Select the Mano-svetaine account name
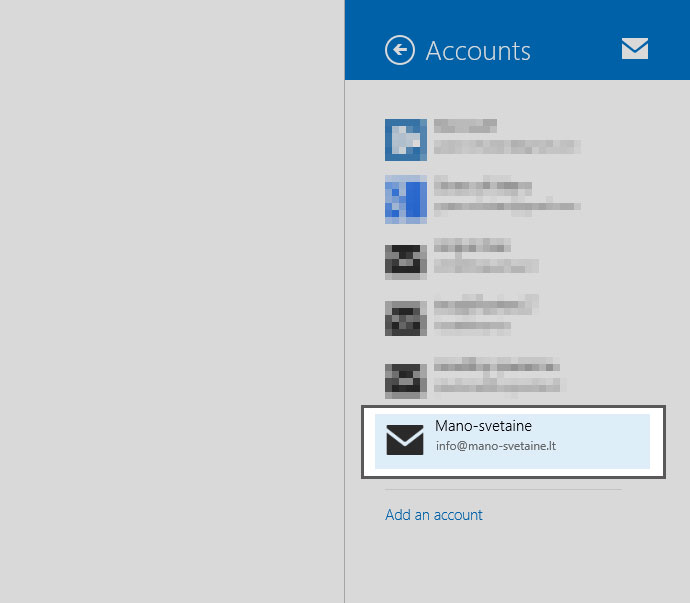Image resolution: width=690 pixels, height=603 pixels. coord(483,426)
